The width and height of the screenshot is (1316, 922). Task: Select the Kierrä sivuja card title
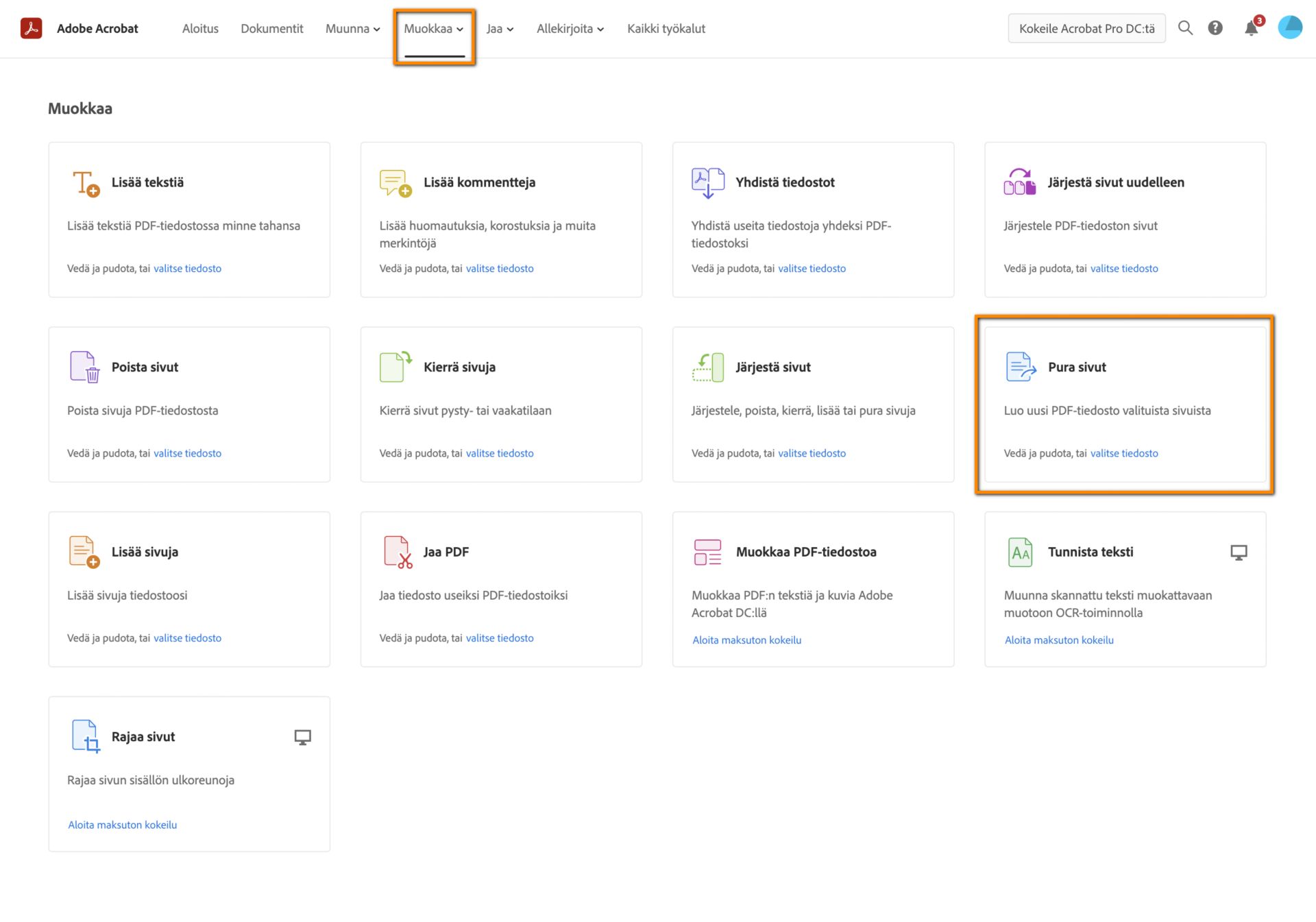[459, 367]
